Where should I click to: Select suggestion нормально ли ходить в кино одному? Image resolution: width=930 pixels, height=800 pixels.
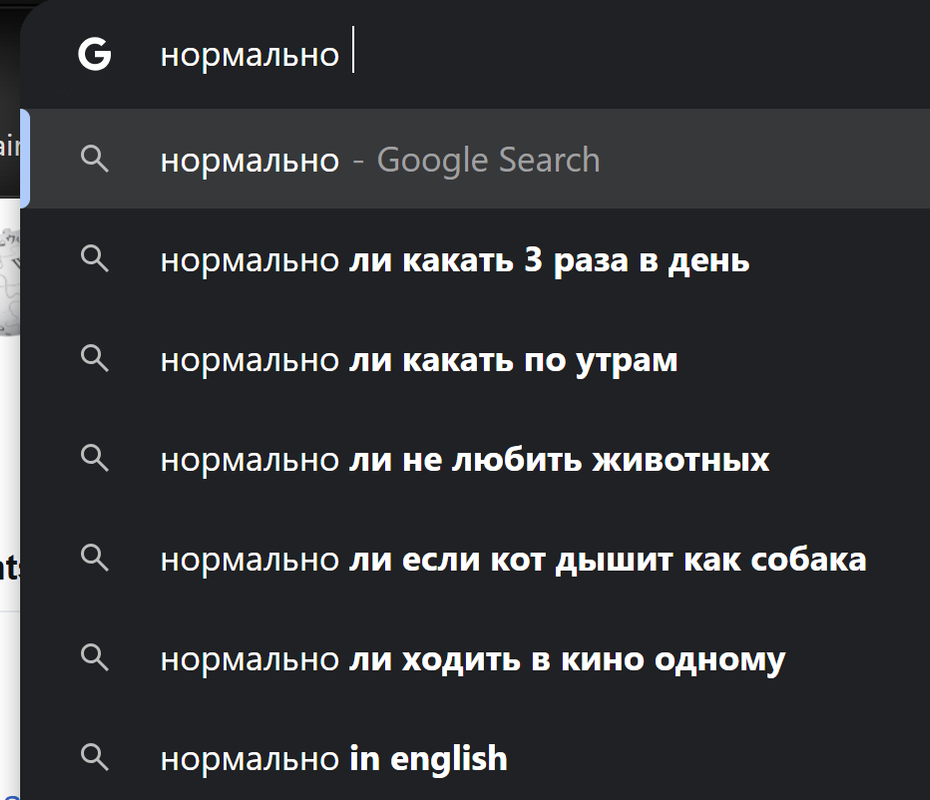[x=475, y=658]
